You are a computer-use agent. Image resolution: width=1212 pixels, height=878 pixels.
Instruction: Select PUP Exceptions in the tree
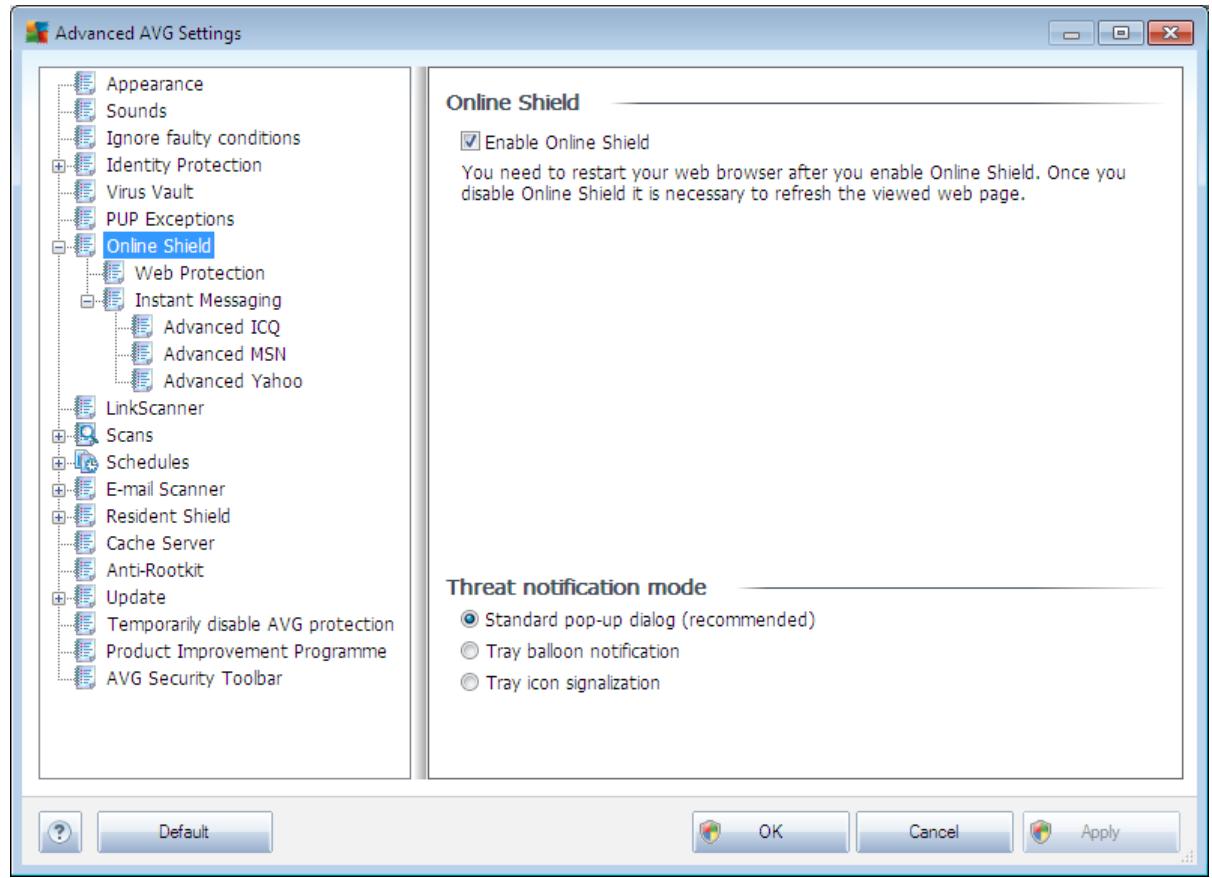pyautogui.click(x=170, y=219)
